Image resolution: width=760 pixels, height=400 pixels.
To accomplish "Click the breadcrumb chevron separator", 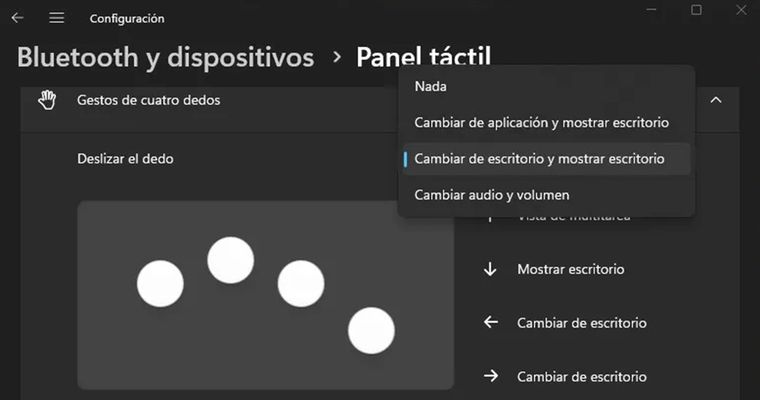I will point(336,58).
